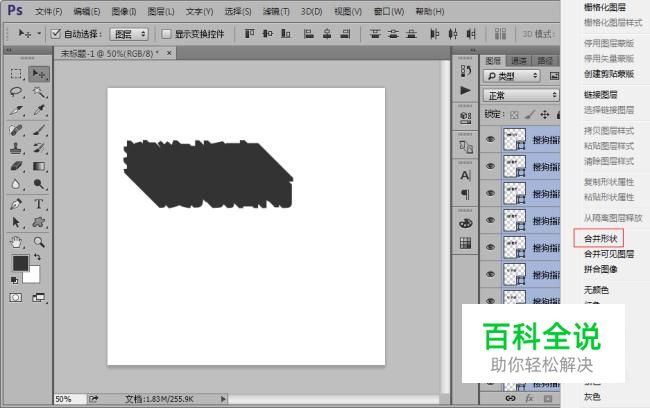
Task: Select the Healing Brush tool
Action: coord(16,130)
